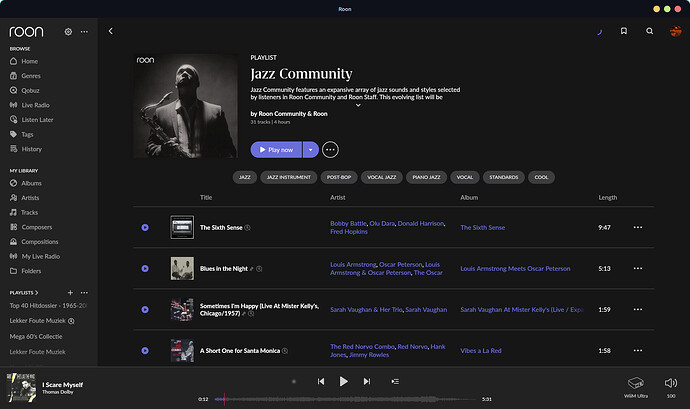Play Blues in the Night track
The height and width of the screenshot is (409, 690).
click(145, 269)
